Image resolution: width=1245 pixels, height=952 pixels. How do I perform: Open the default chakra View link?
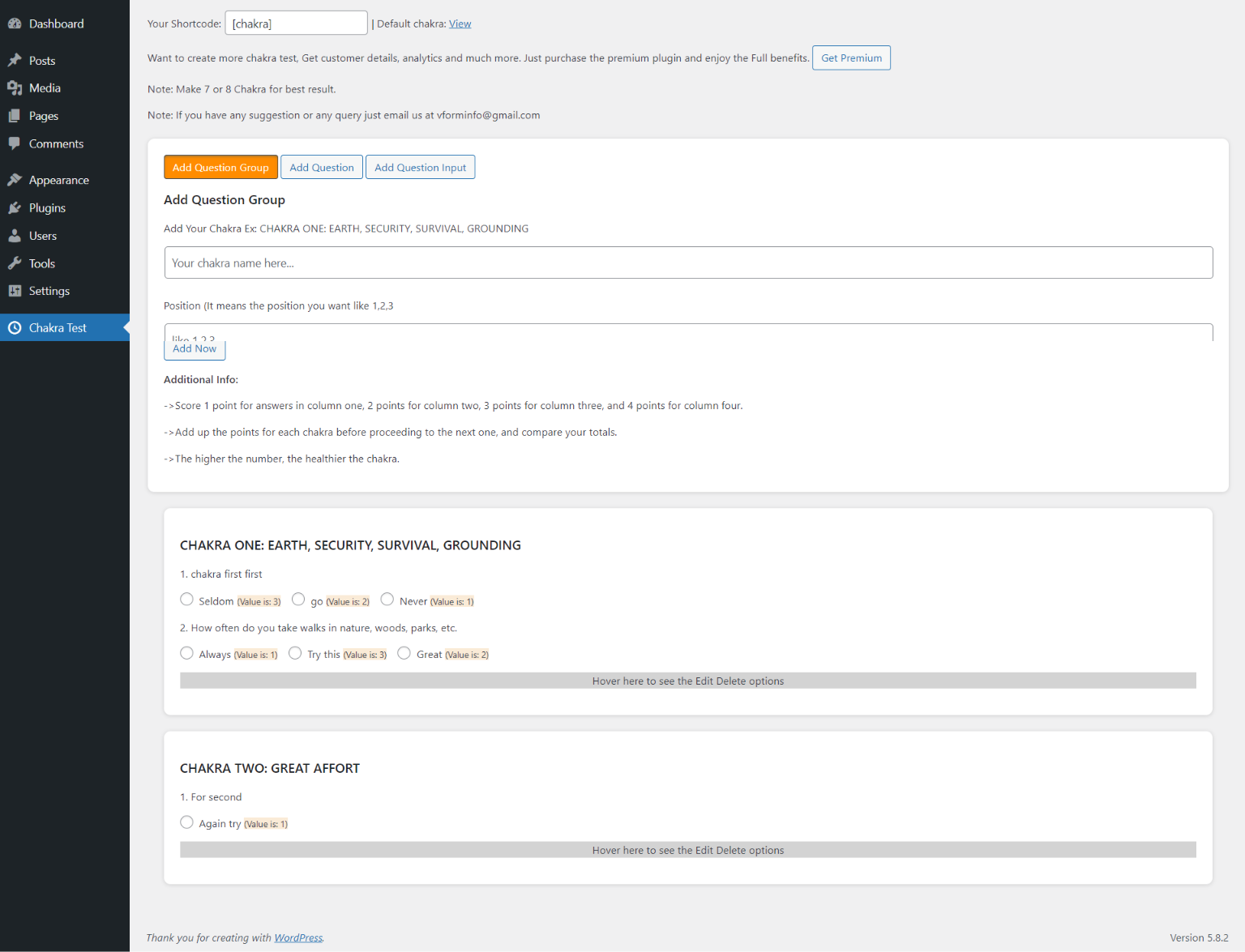(x=460, y=23)
